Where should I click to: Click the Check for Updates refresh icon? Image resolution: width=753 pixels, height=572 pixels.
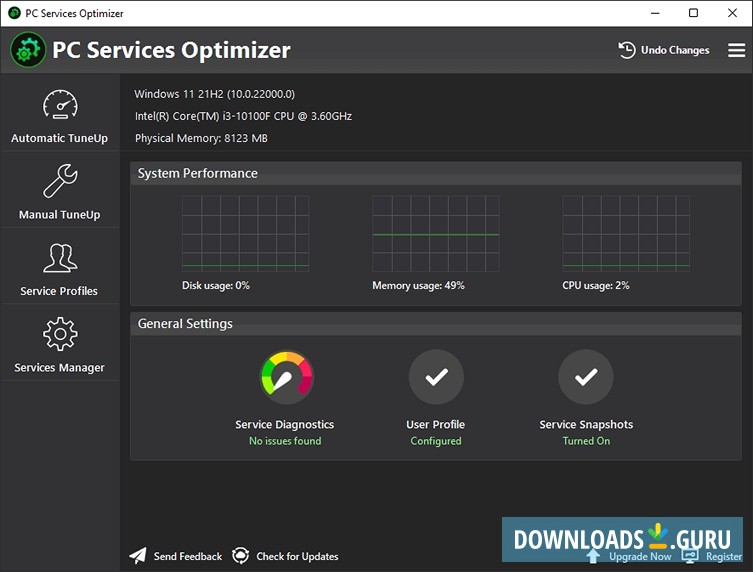click(241, 556)
